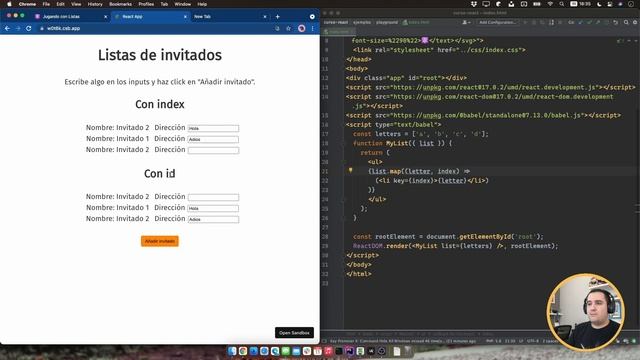Screen dimensions: 640x360
Task: Open the Help menu
Action: click(202, 4)
